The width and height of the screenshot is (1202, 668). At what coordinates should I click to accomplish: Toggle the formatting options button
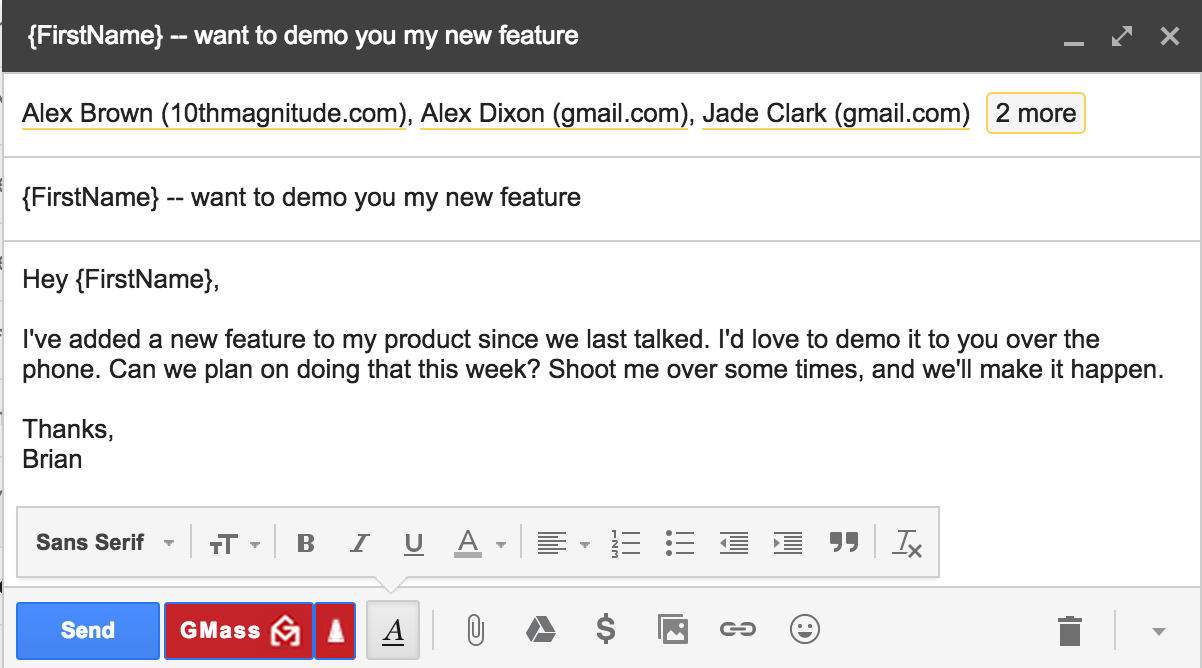coord(394,630)
